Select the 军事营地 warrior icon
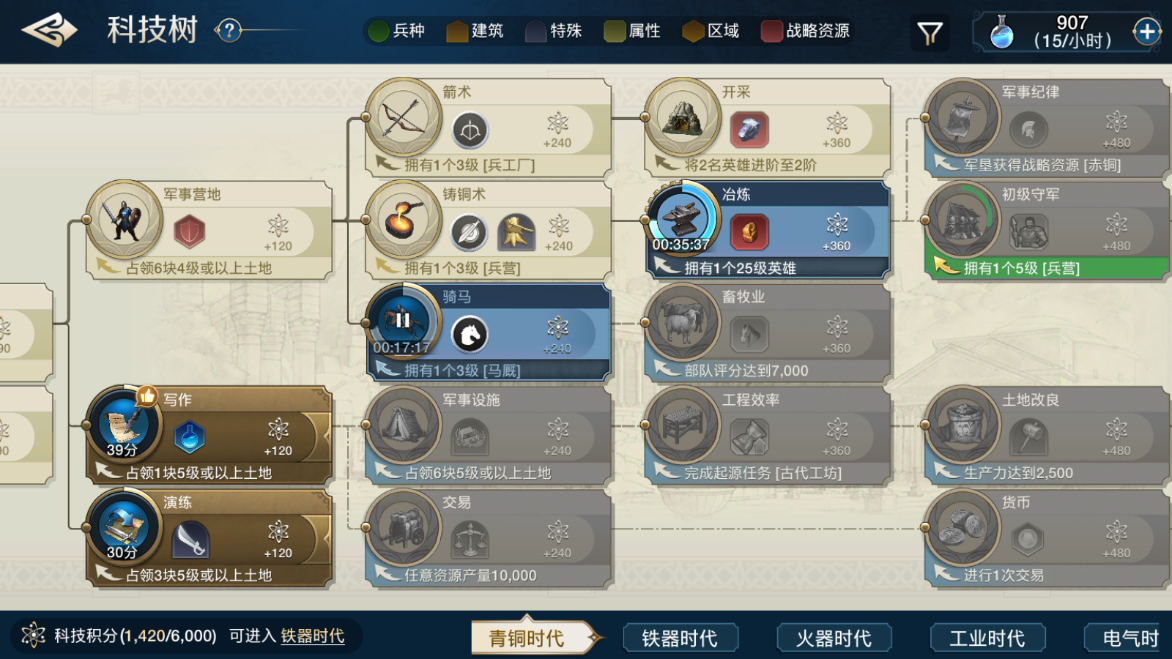Screen dimensions: 1172x659 [x=124, y=220]
